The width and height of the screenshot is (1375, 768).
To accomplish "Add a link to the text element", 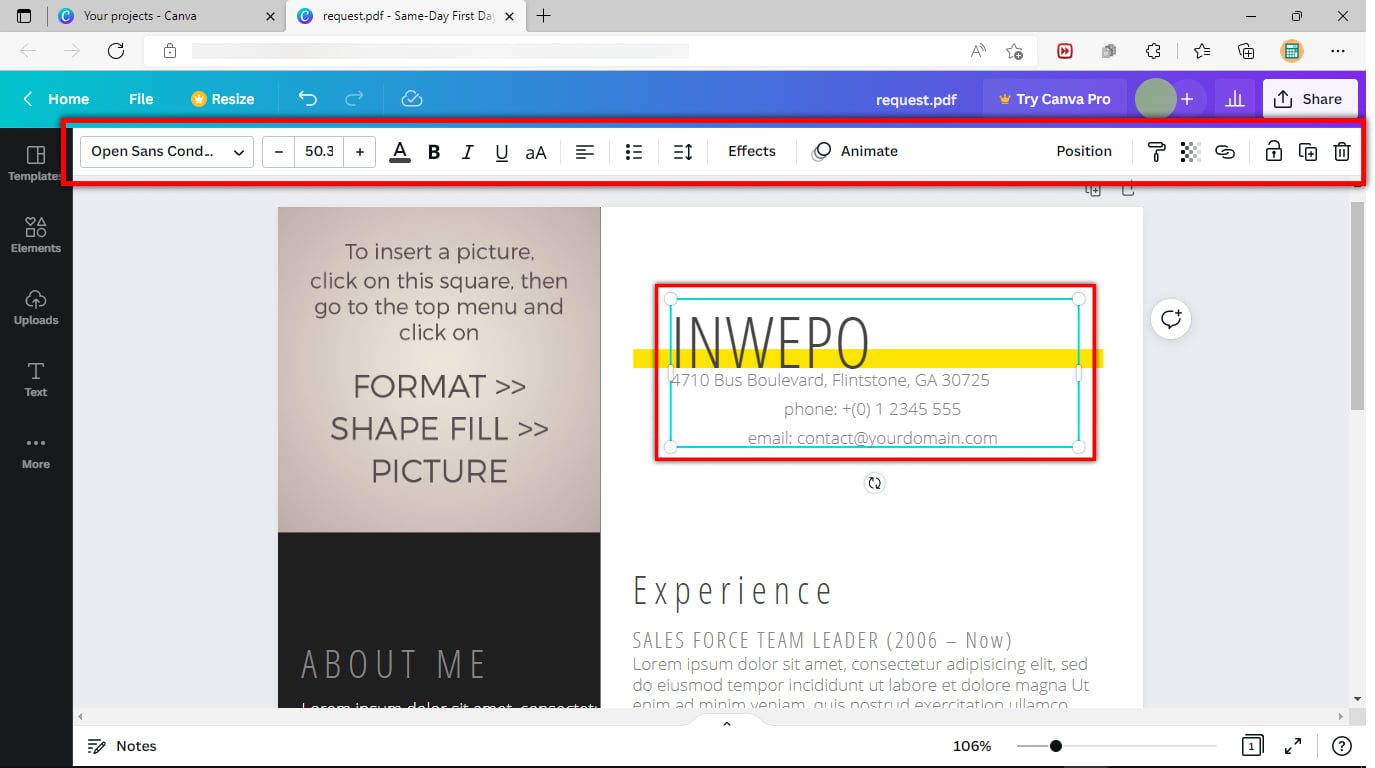I will (x=1225, y=151).
